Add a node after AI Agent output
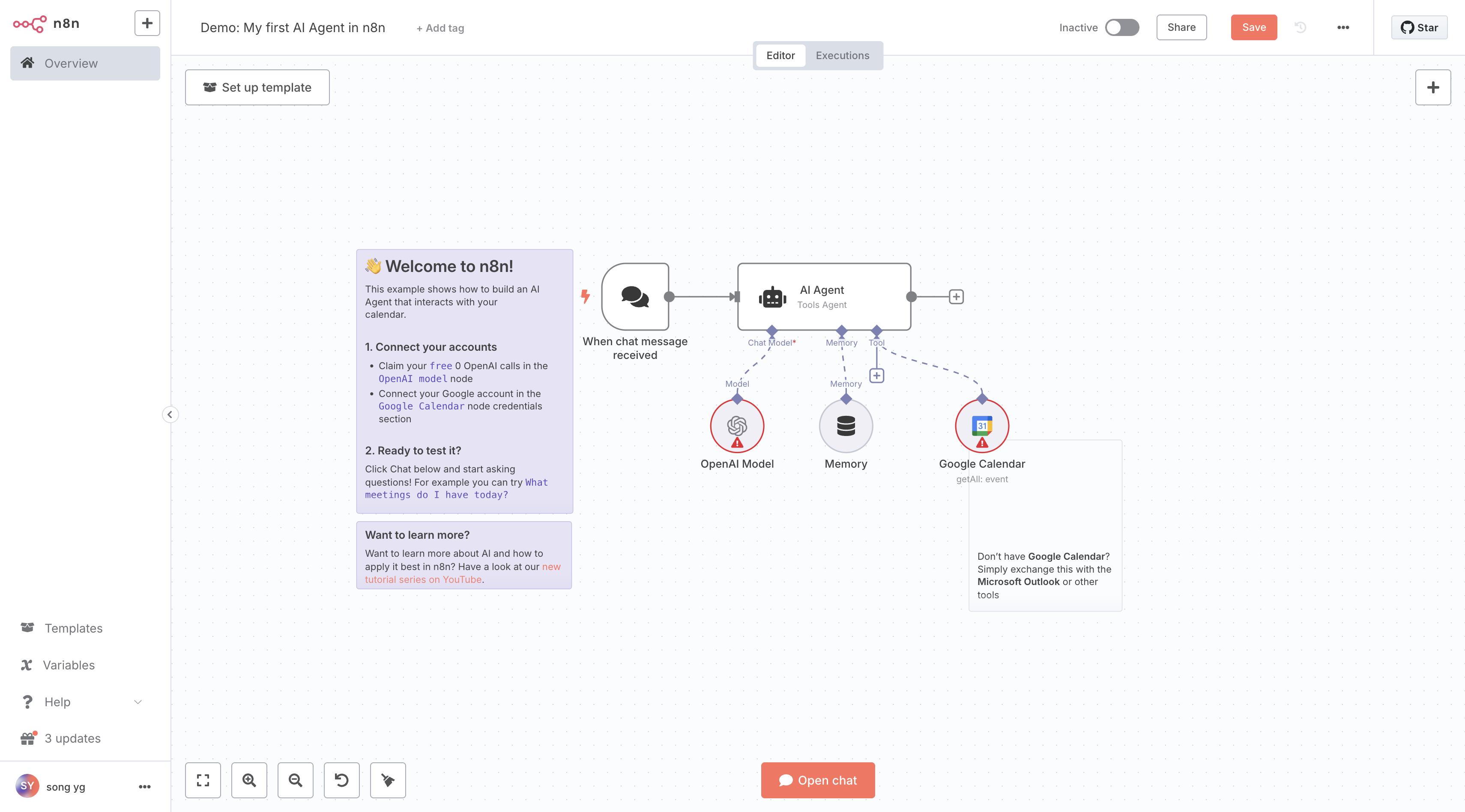 click(x=956, y=297)
